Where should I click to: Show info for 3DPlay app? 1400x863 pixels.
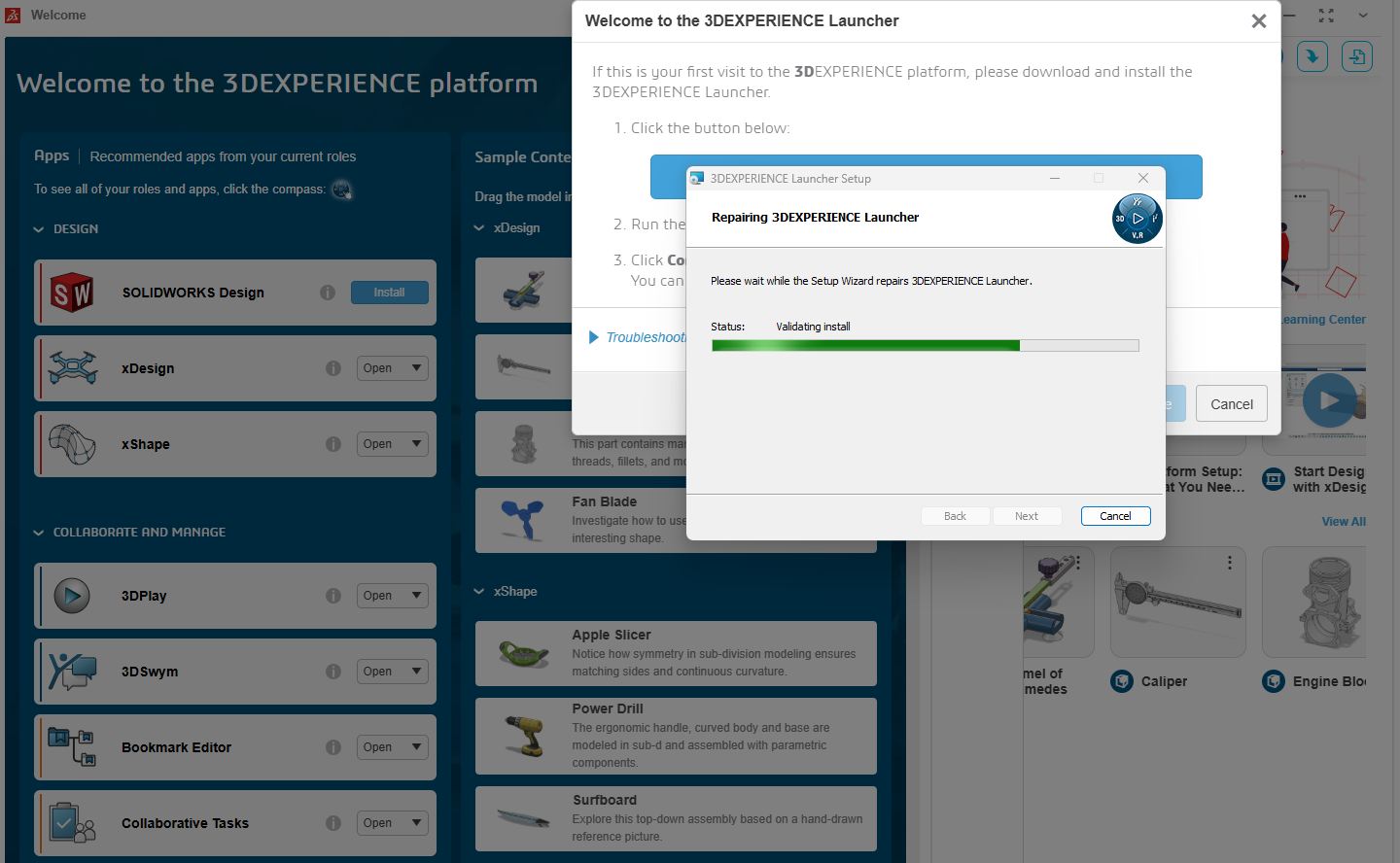[x=333, y=596]
